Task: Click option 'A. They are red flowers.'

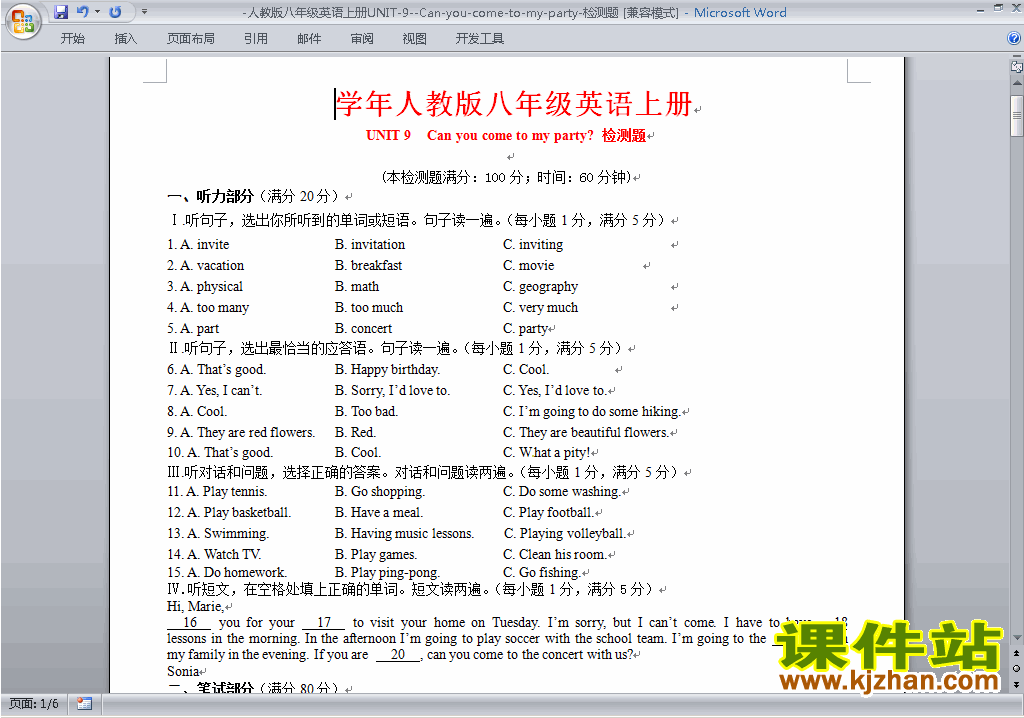Action: (x=248, y=432)
